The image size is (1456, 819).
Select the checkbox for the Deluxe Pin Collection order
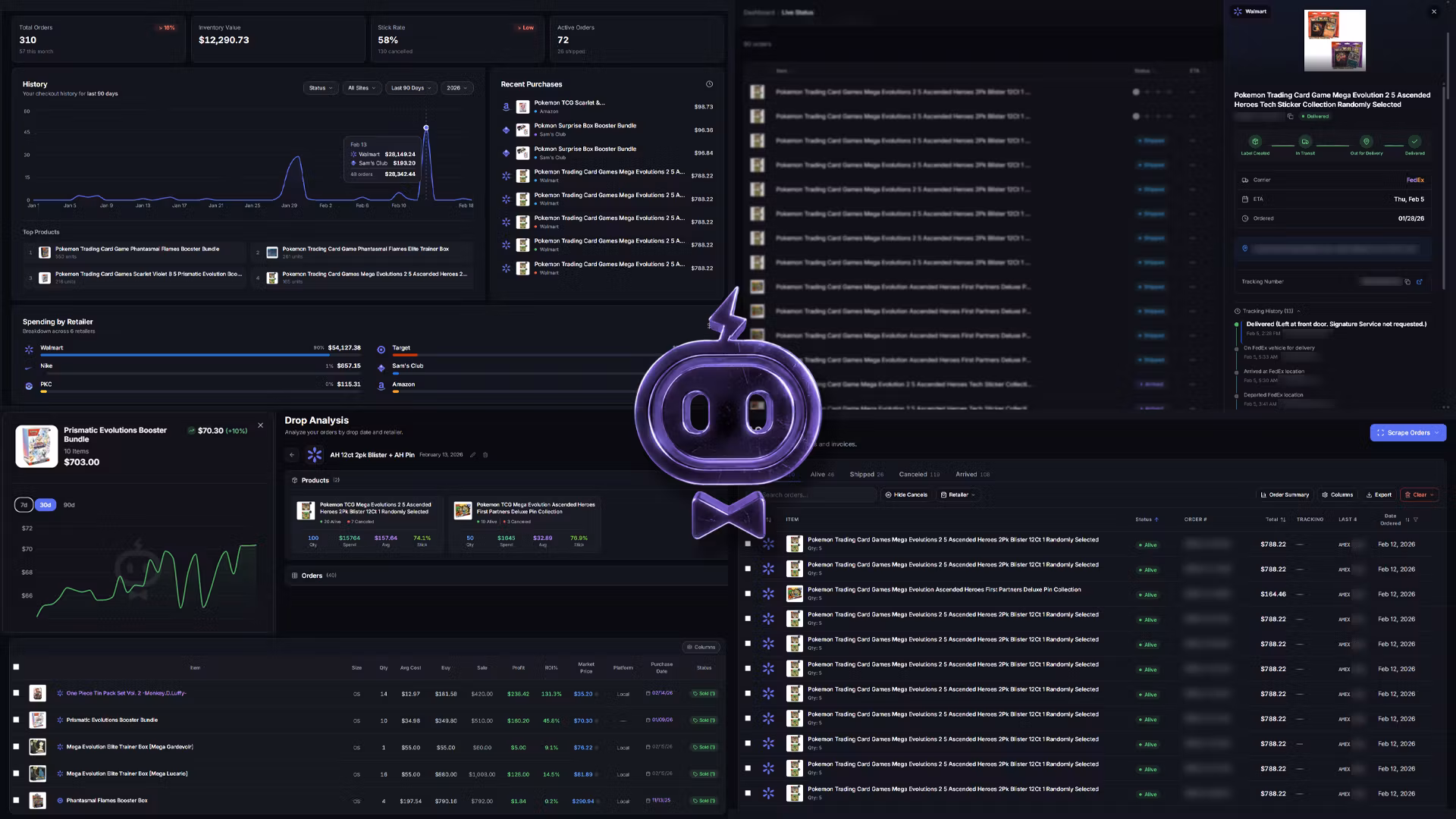point(748,594)
